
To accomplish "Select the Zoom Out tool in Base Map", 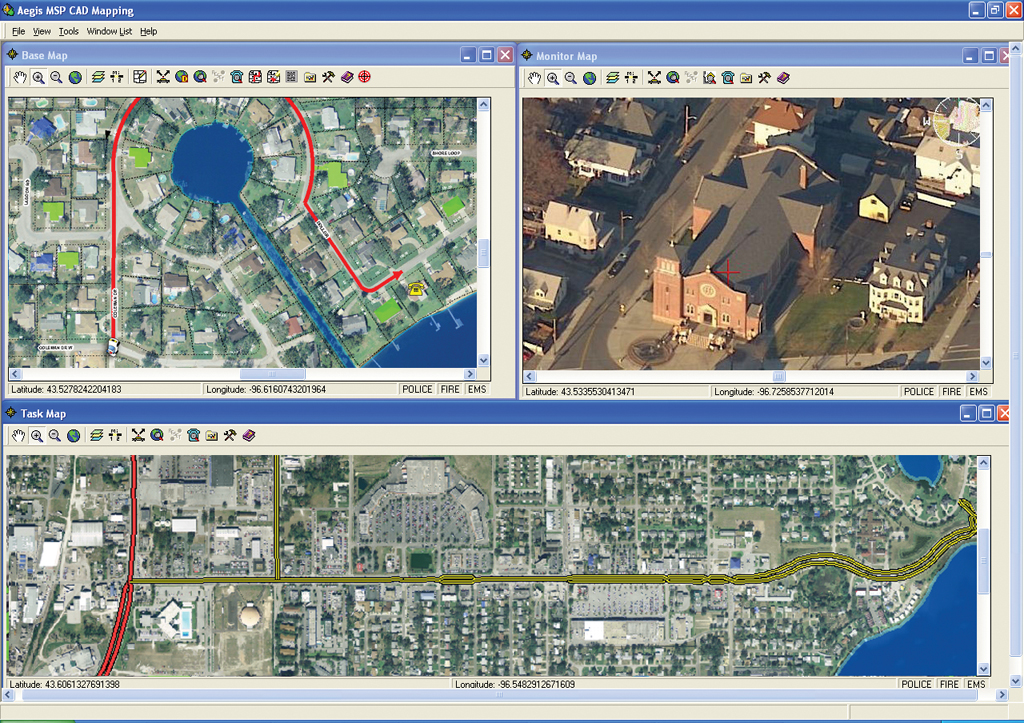I will click(56, 77).
